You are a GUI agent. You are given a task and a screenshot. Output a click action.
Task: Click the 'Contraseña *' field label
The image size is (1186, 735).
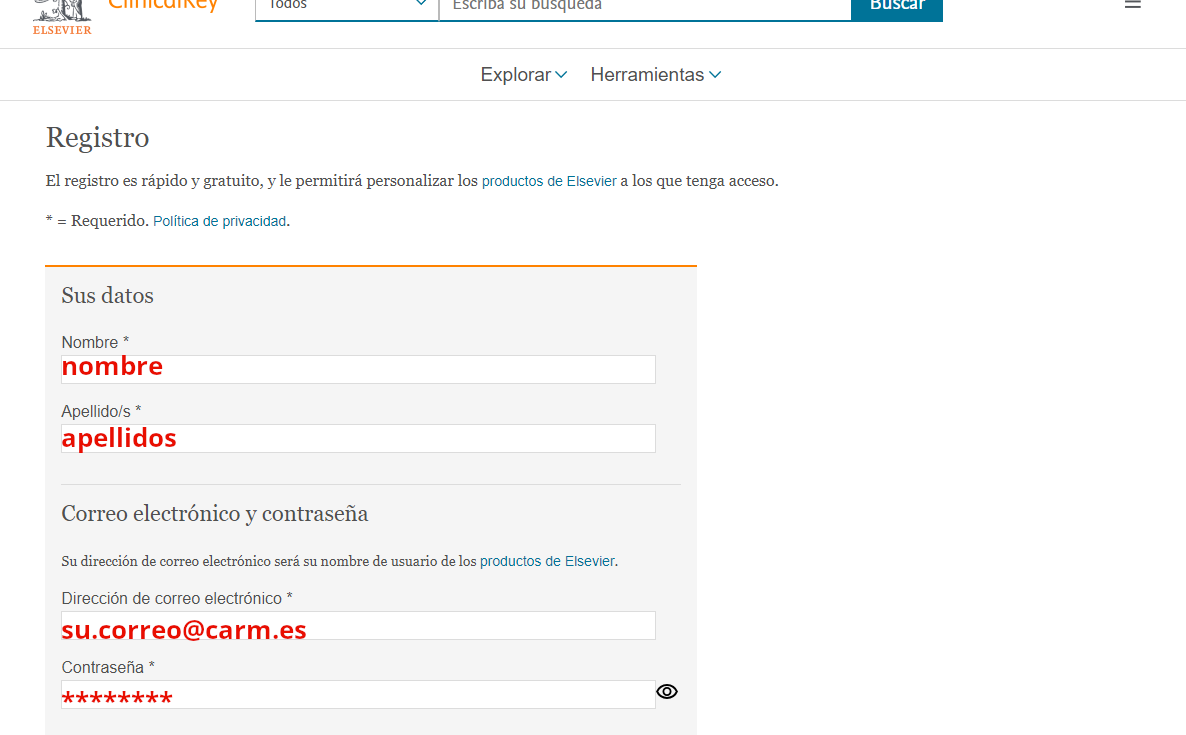(108, 668)
